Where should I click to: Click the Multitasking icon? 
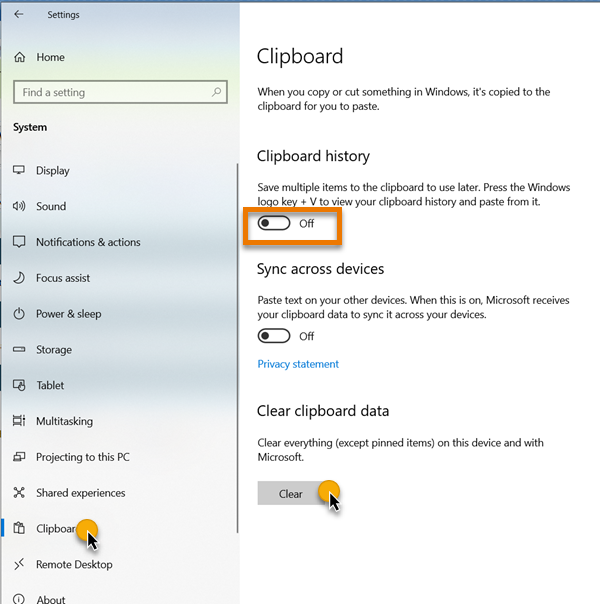(19, 421)
